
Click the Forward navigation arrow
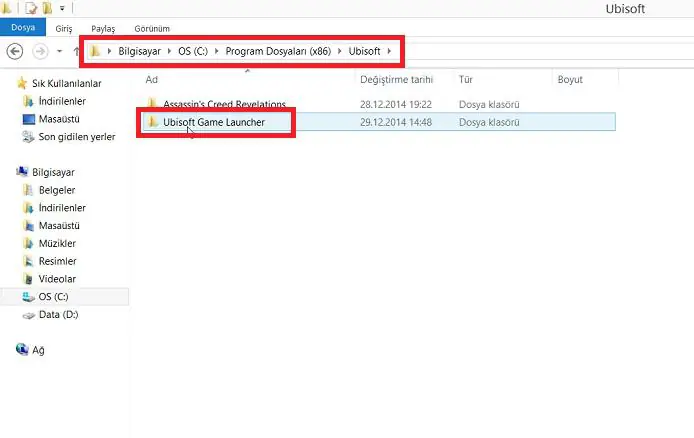(40, 51)
